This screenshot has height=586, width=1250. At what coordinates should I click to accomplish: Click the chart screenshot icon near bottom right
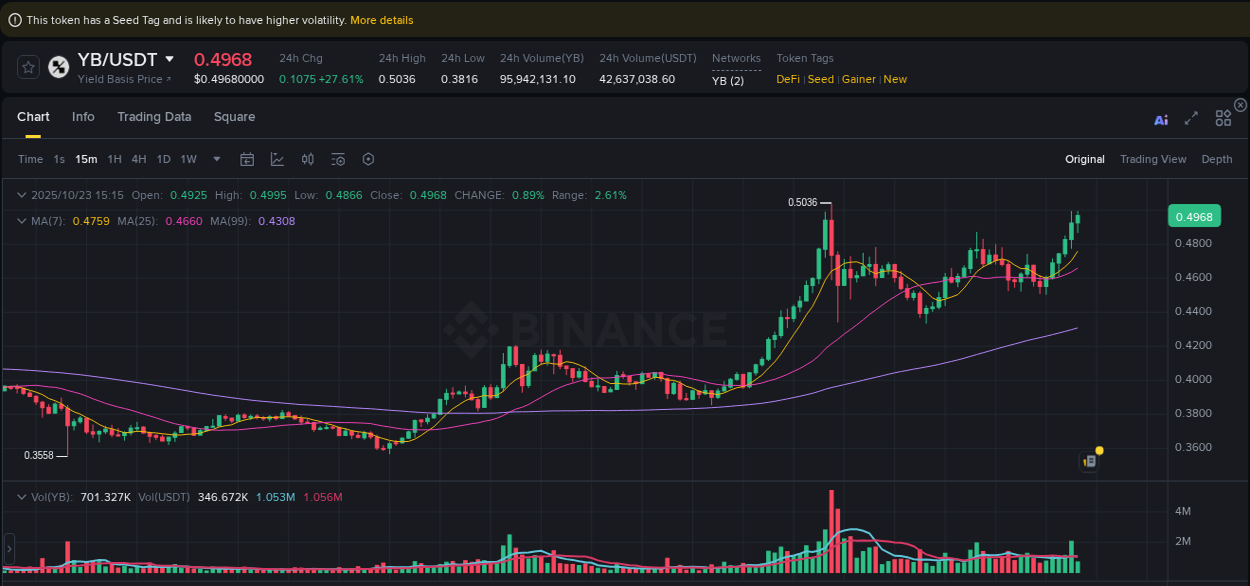tap(1090, 461)
